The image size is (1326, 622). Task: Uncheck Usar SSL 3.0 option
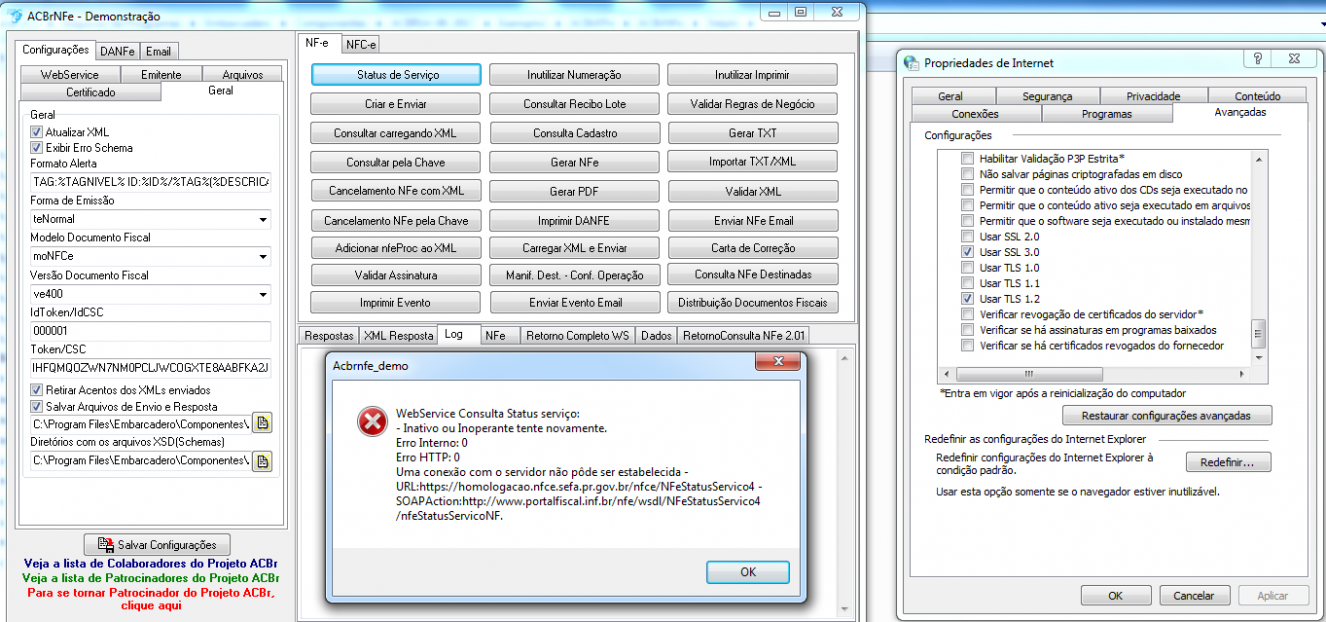click(967, 252)
